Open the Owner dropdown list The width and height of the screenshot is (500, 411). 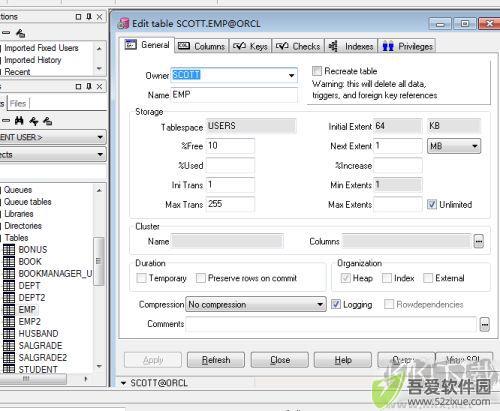point(291,76)
